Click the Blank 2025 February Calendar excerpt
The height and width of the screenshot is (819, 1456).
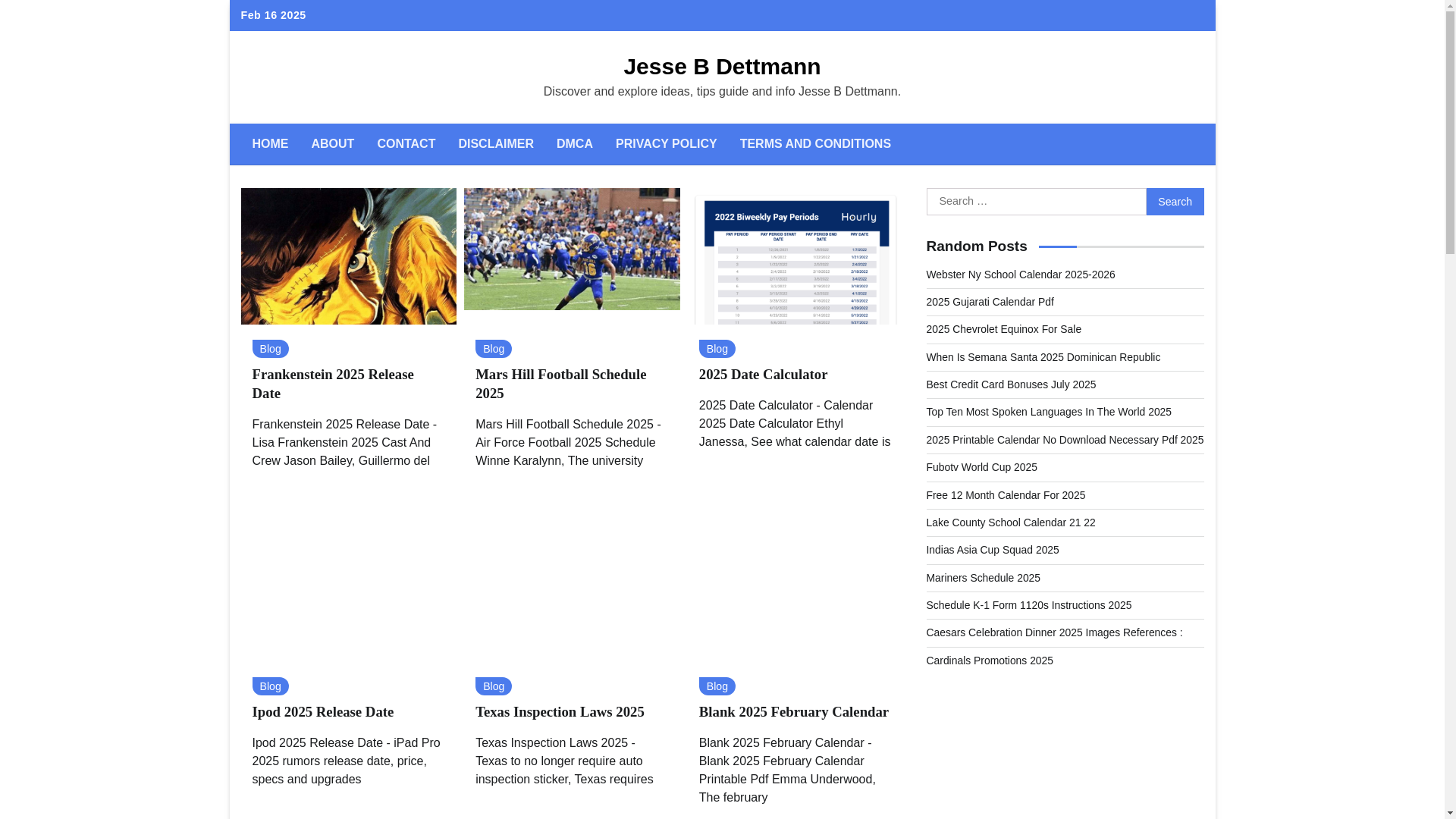(x=787, y=770)
